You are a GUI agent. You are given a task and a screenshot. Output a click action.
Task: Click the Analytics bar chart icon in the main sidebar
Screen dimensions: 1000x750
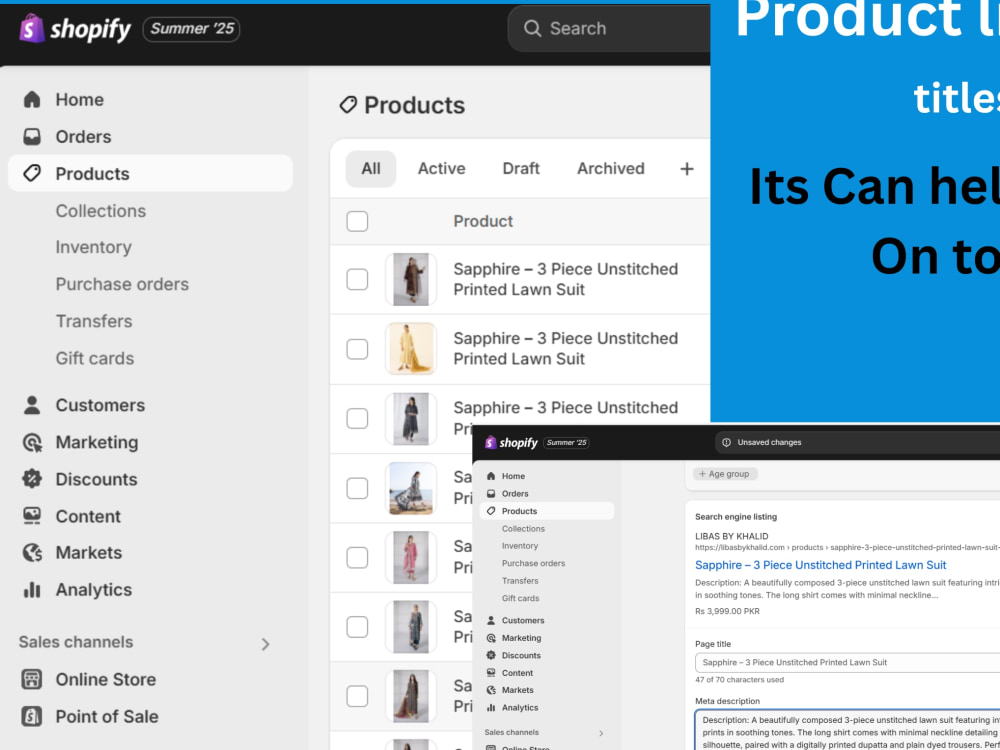click(x=32, y=590)
